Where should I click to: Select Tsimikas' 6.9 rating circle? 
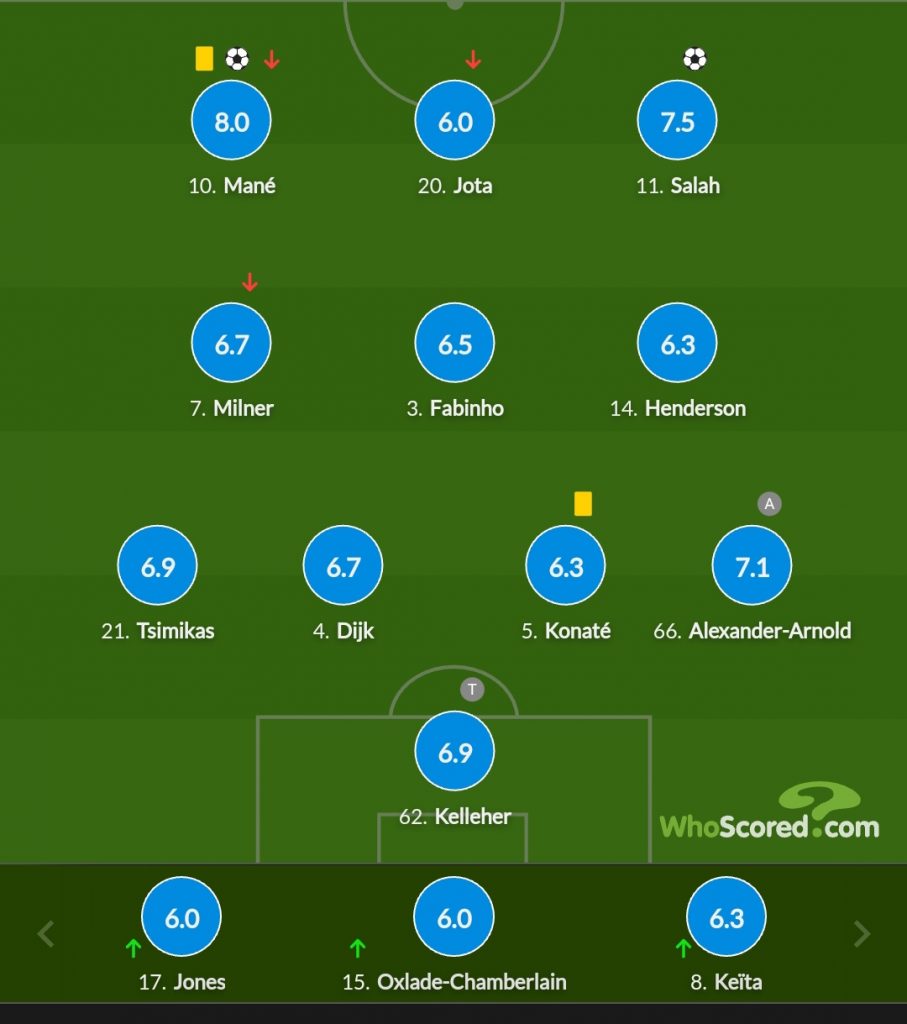[x=157, y=565]
